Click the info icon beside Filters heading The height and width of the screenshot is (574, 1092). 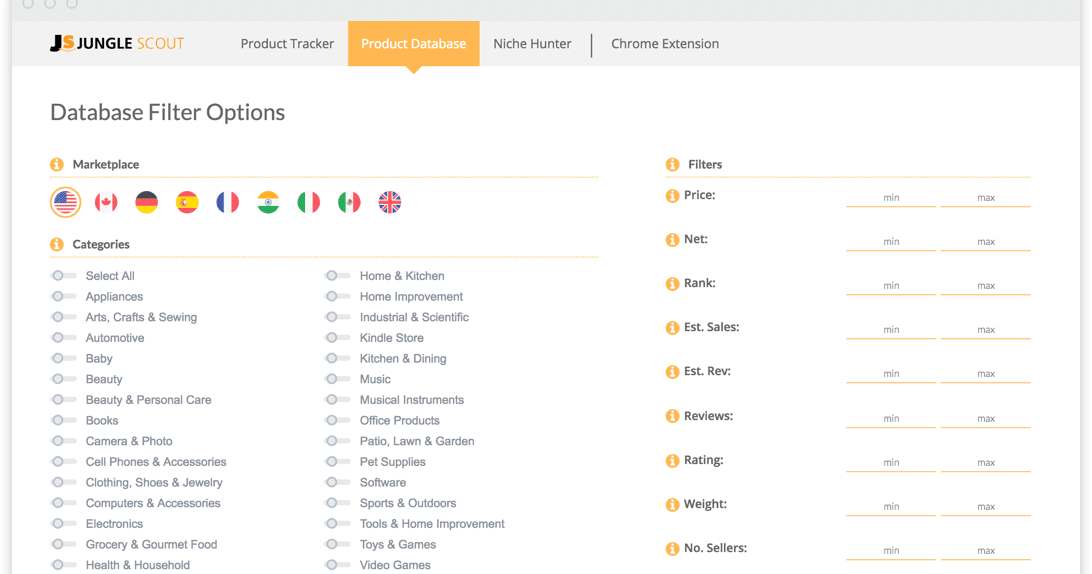tap(672, 164)
